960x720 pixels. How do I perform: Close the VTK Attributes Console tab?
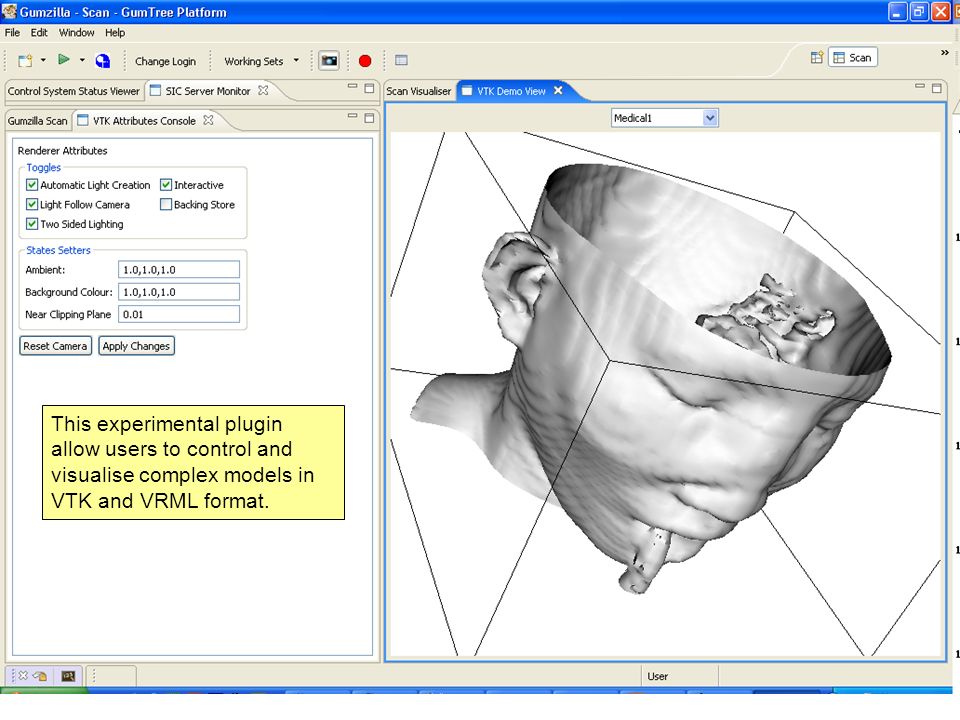point(208,120)
